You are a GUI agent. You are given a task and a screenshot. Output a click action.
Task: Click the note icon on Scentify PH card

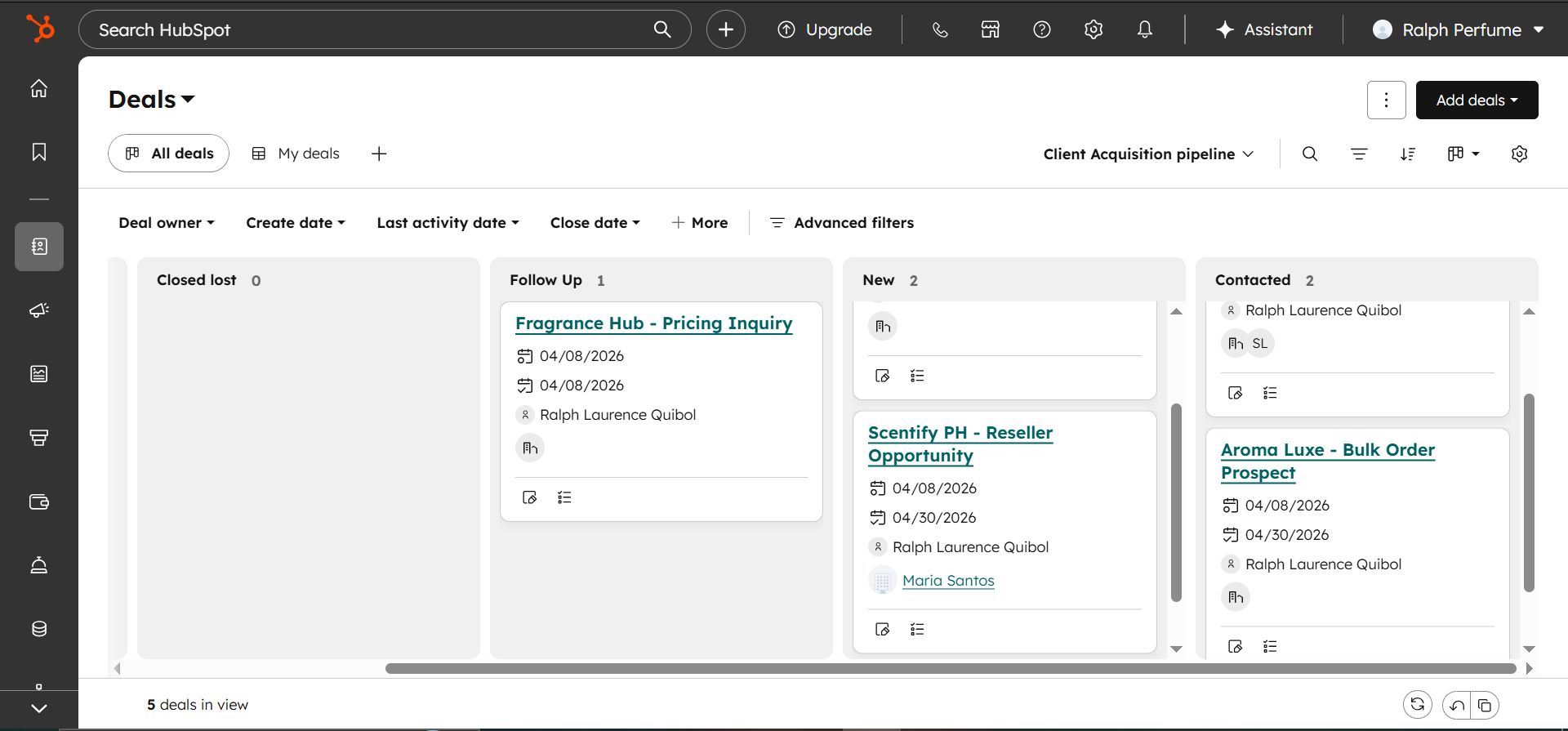pyautogui.click(x=882, y=629)
